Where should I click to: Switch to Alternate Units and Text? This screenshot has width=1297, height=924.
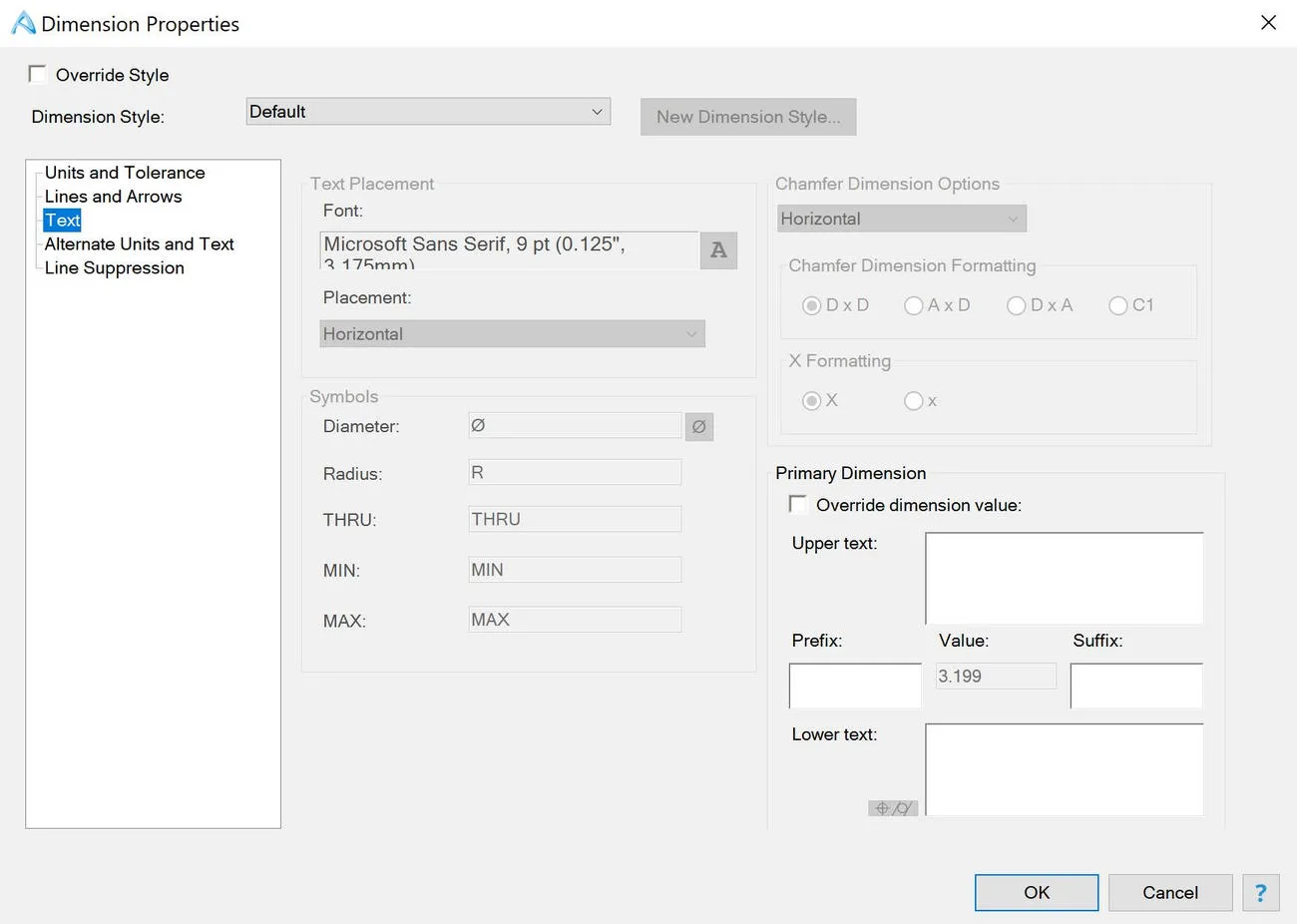140,244
